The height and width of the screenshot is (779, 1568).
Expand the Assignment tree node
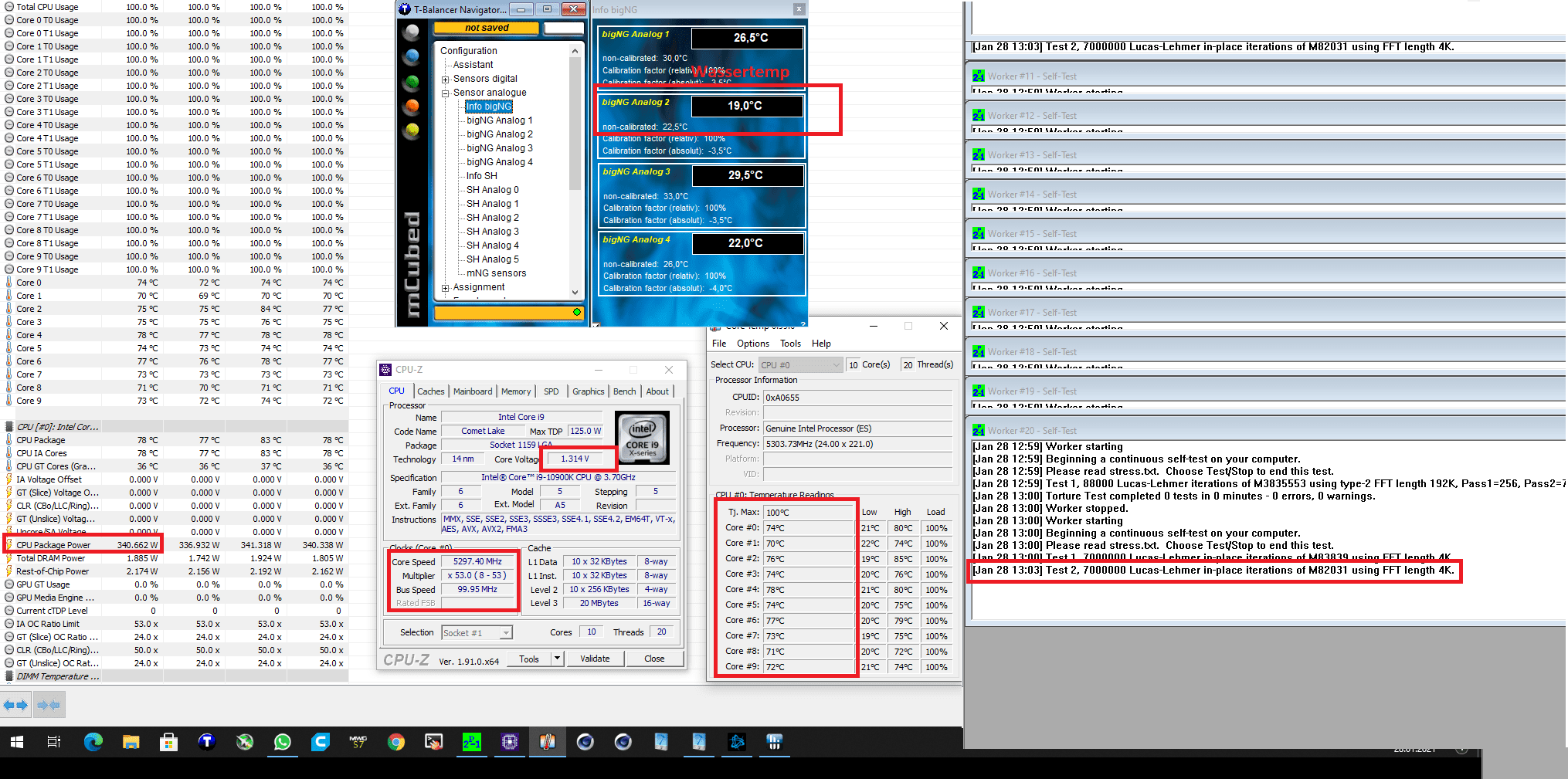point(446,288)
